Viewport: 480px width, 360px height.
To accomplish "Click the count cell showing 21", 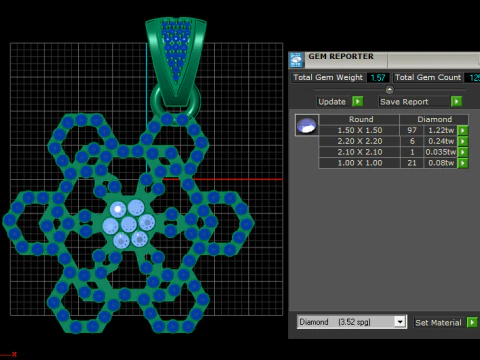I will tap(412, 163).
